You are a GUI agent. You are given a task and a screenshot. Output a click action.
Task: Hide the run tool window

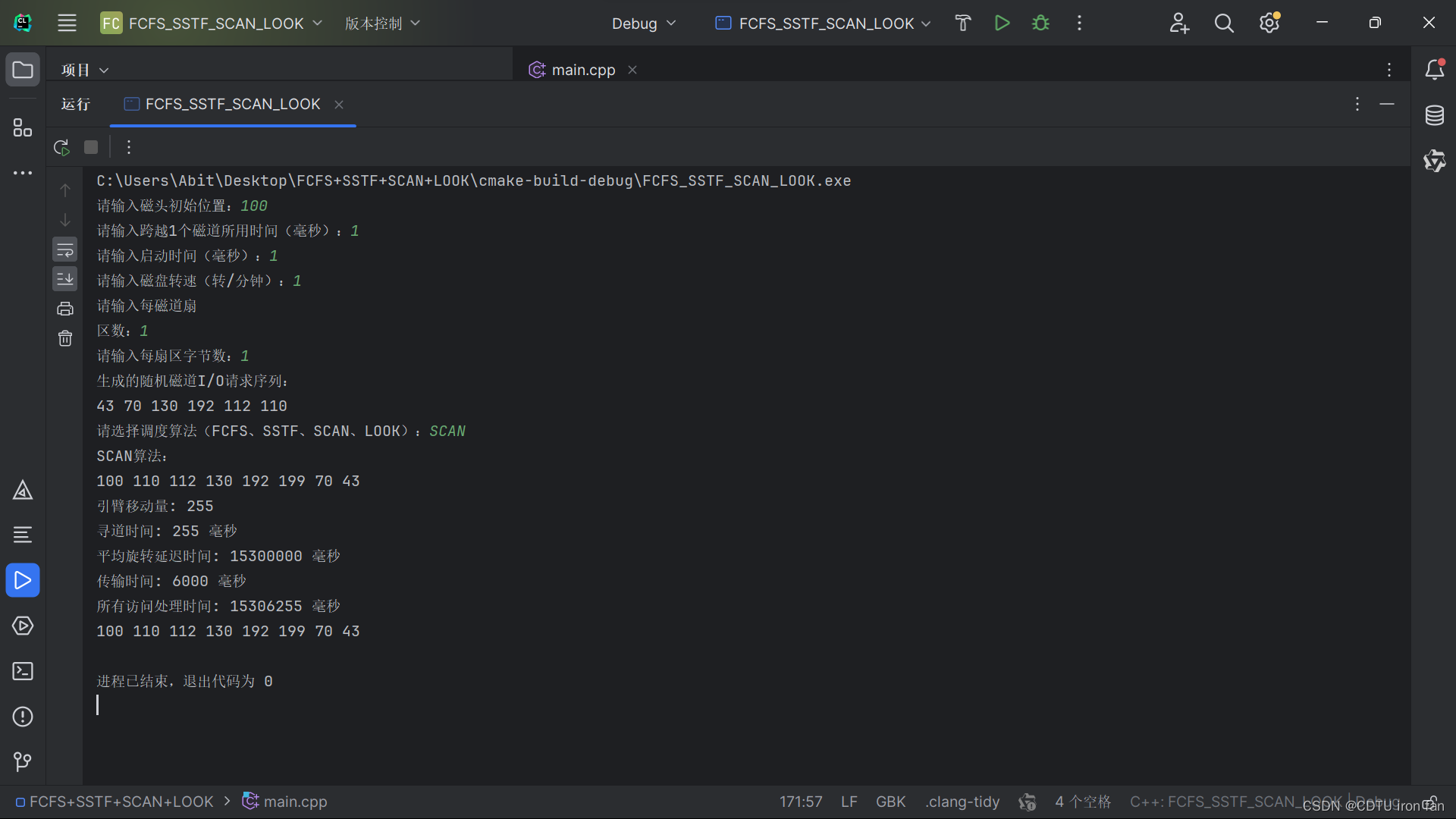click(1387, 104)
